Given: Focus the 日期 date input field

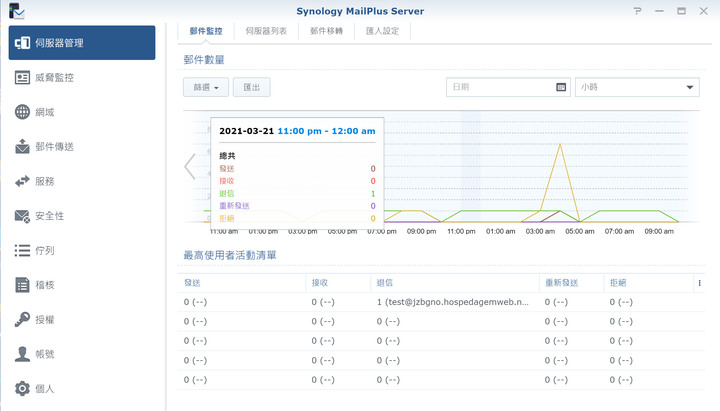Looking at the screenshot, I should [508, 87].
